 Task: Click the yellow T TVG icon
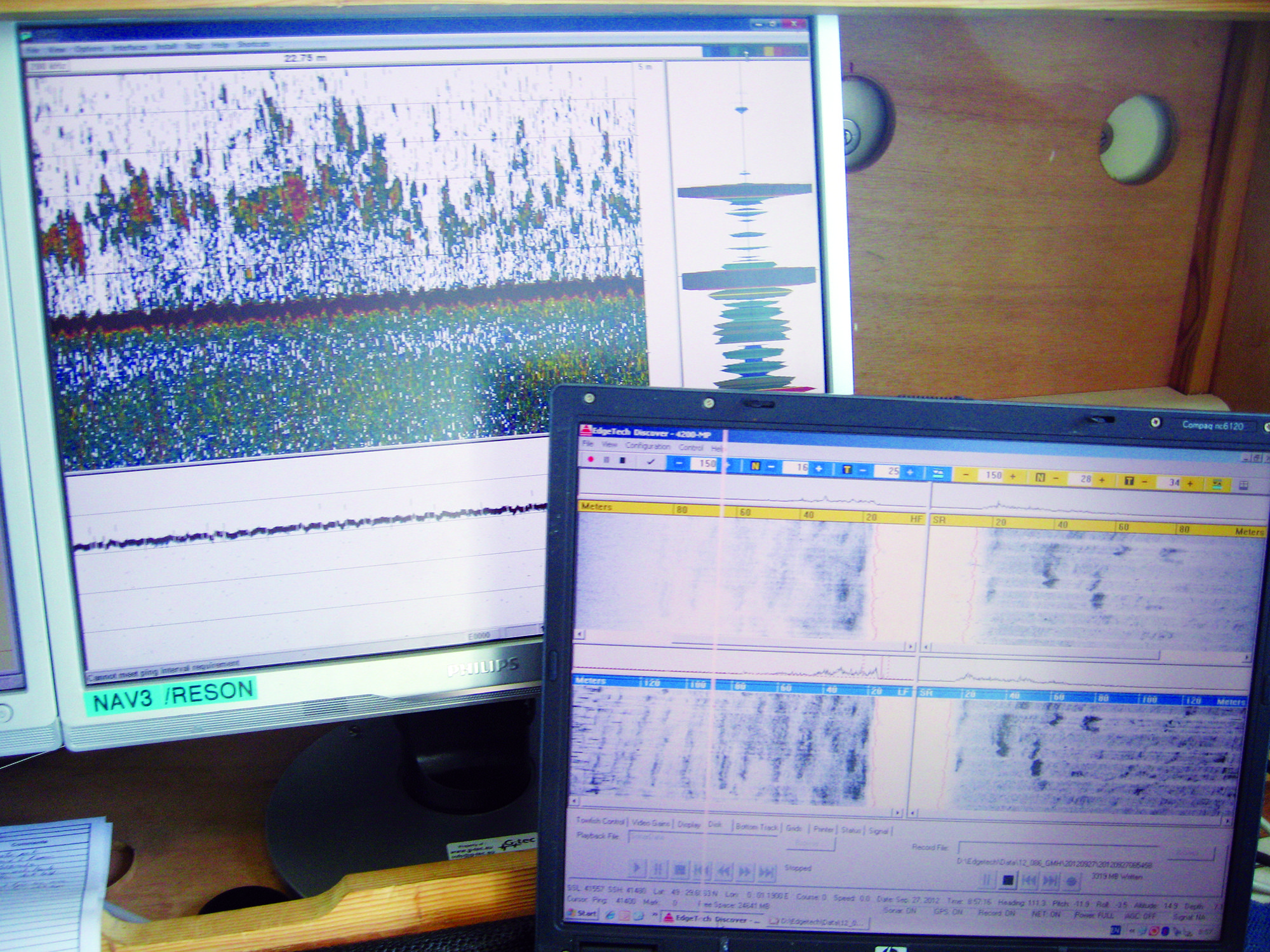[x=1128, y=482]
